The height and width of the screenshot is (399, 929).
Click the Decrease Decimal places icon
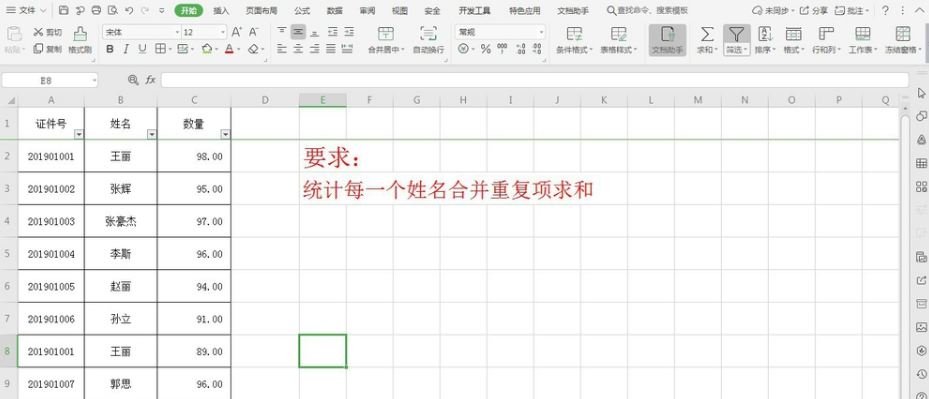(x=537, y=49)
